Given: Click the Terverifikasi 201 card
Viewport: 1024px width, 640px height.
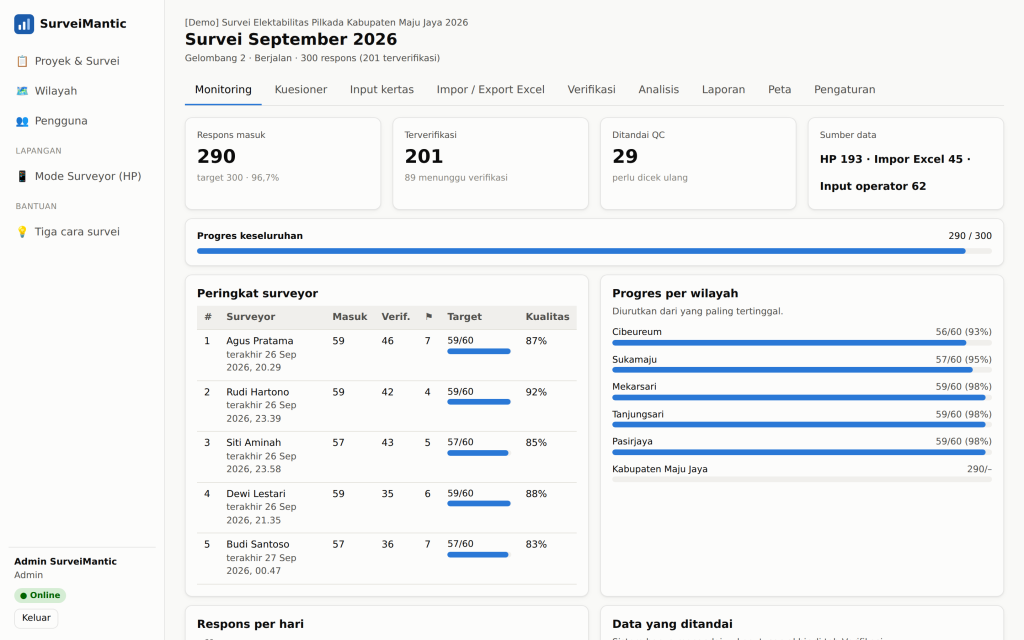Looking at the screenshot, I should 490,164.
